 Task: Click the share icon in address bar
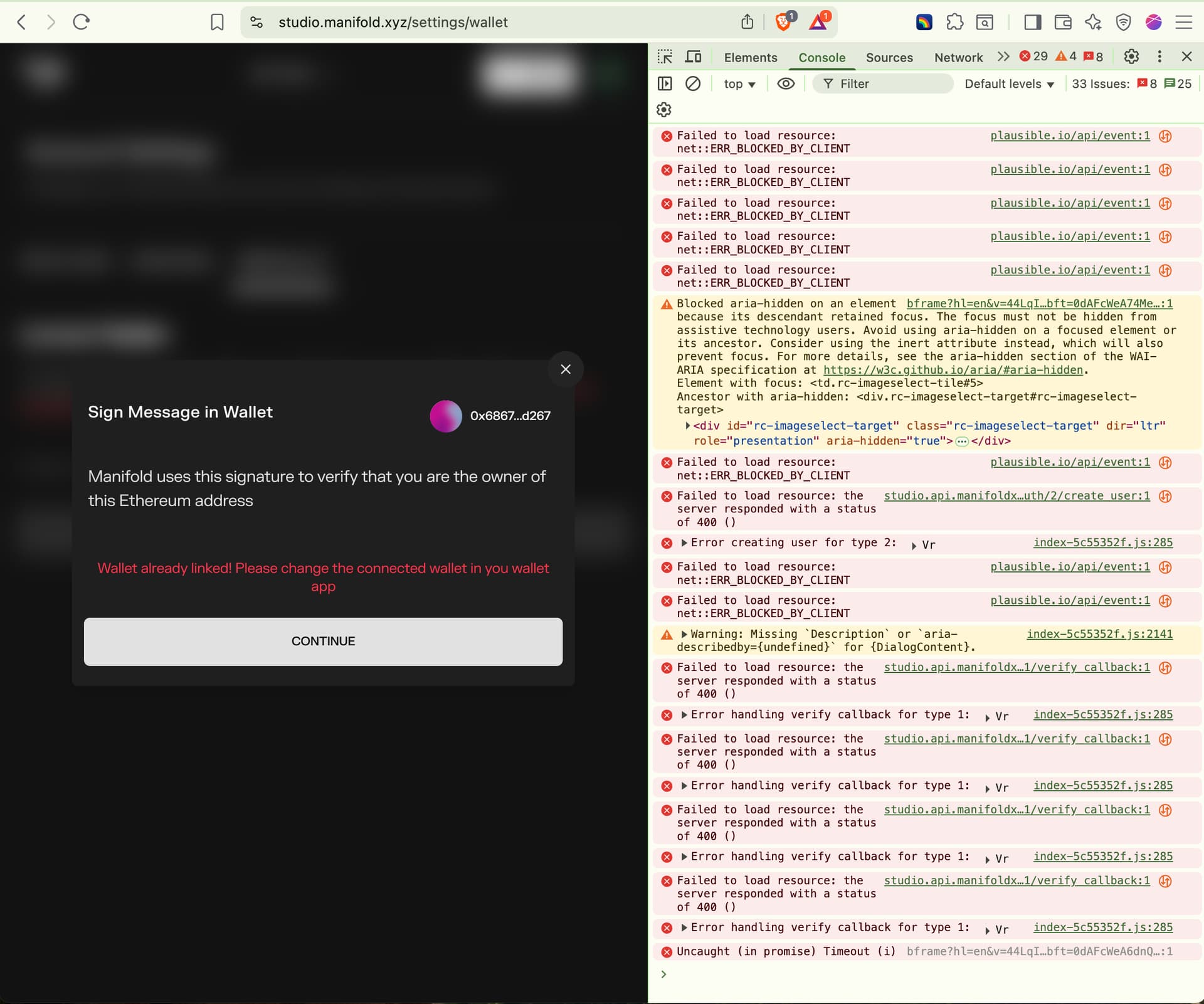(x=747, y=23)
